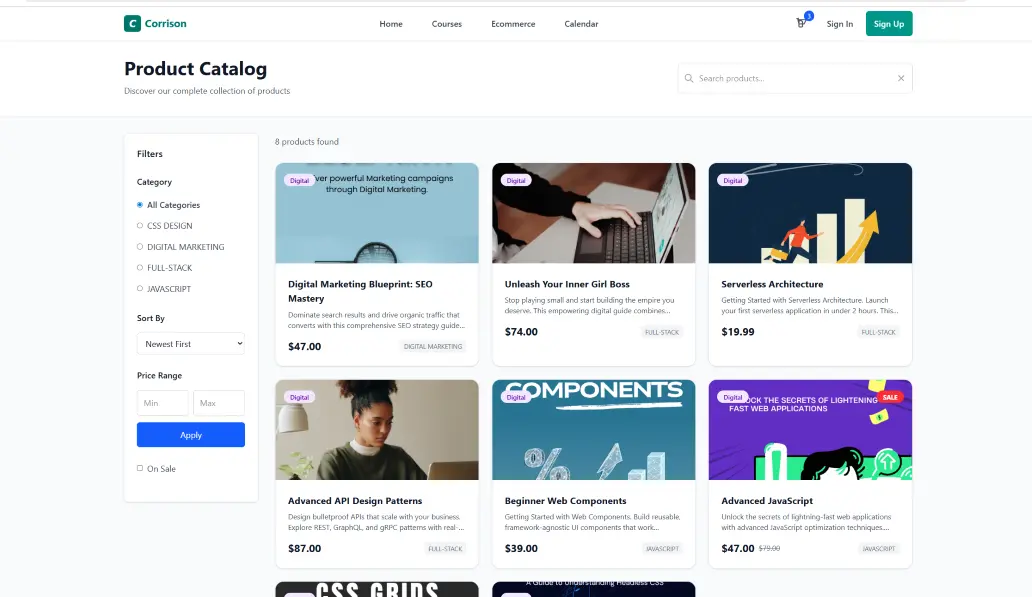Image resolution: width=1032 pixels, height=597 pixels.
Task: Open the Unleash Your Inner Girl Boss image
Action: [x=594, y=213]
